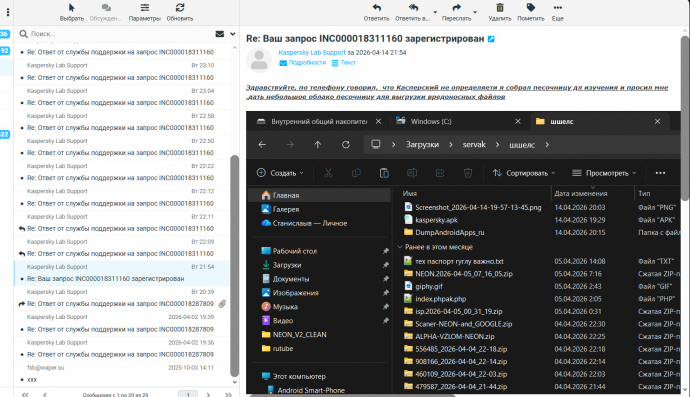
Task: Click Explorer back arrow
Action: [262, 144]
